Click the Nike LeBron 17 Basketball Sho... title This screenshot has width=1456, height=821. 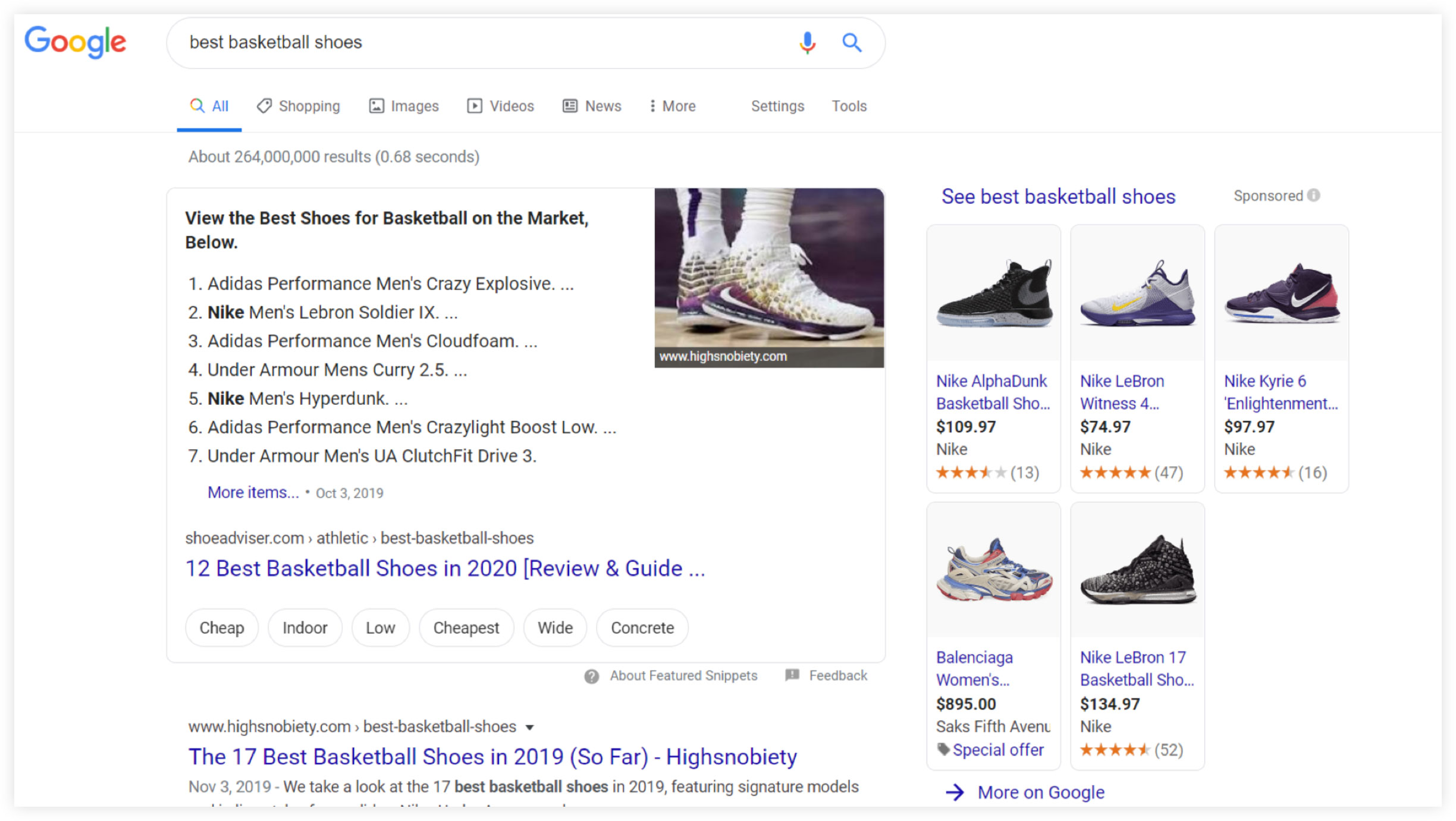pos(1137,669)
